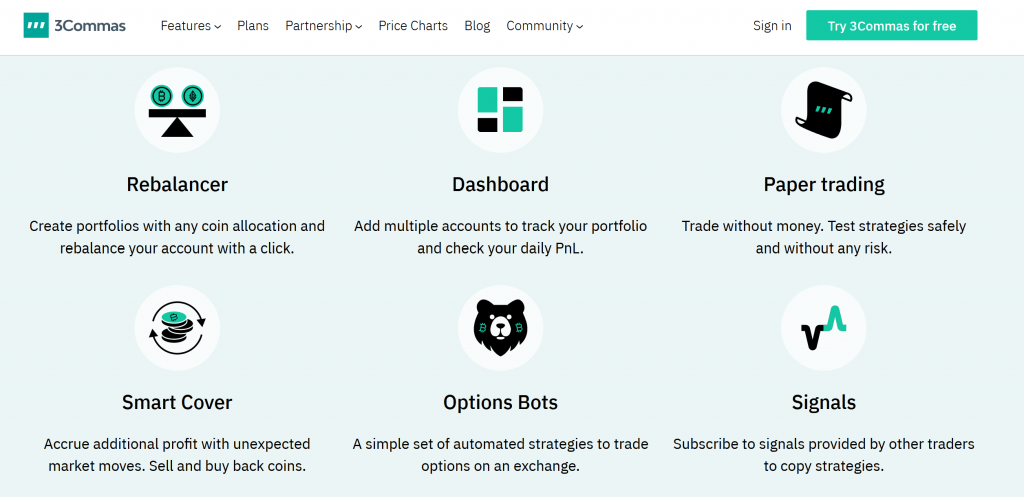Open the Dashboard heading link
Image resolution: width=1024 pixels, height=497 pixels.
pos(500,184)
